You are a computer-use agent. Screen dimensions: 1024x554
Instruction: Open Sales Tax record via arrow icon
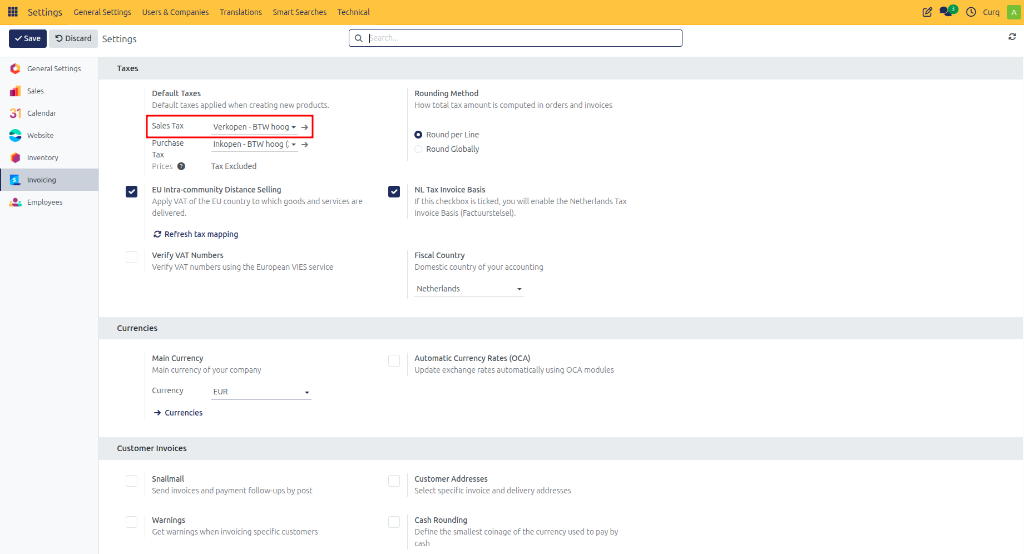click(304, 127)
